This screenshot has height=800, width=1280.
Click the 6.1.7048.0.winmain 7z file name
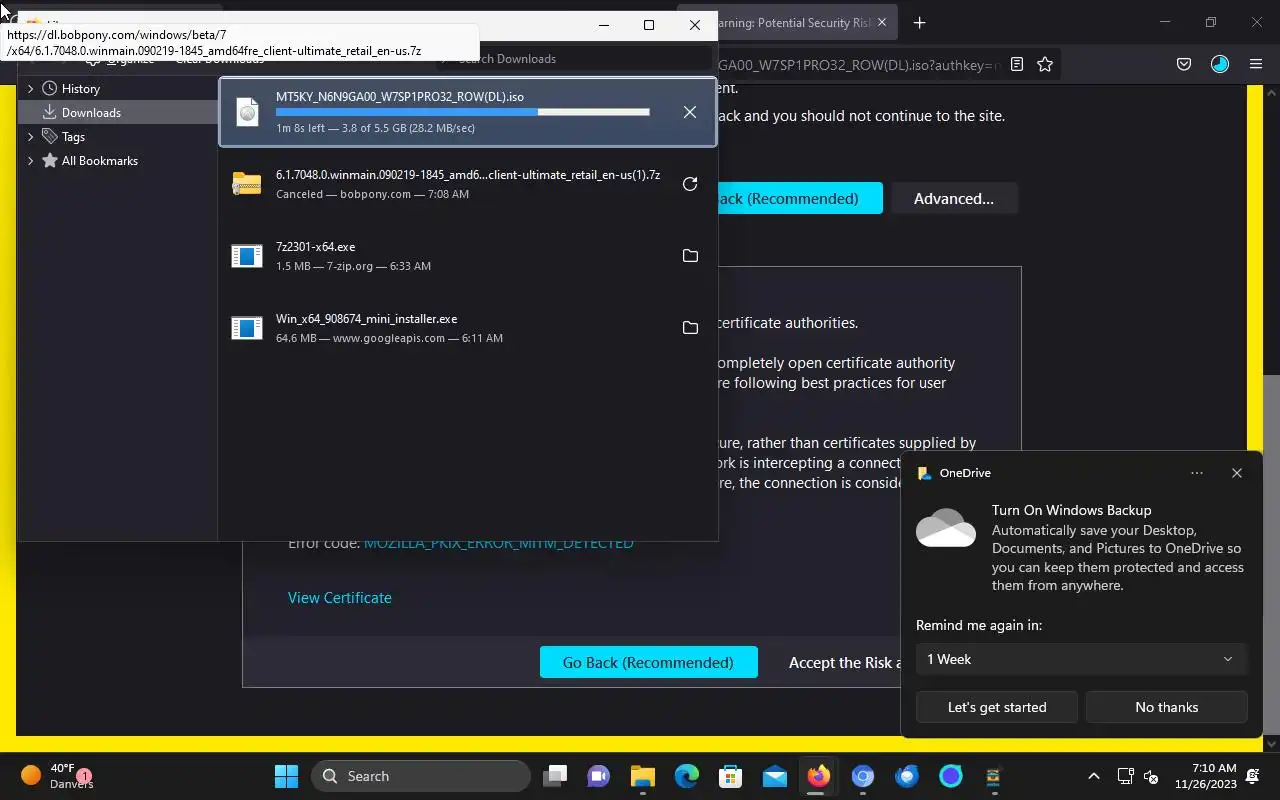[468, 175]
